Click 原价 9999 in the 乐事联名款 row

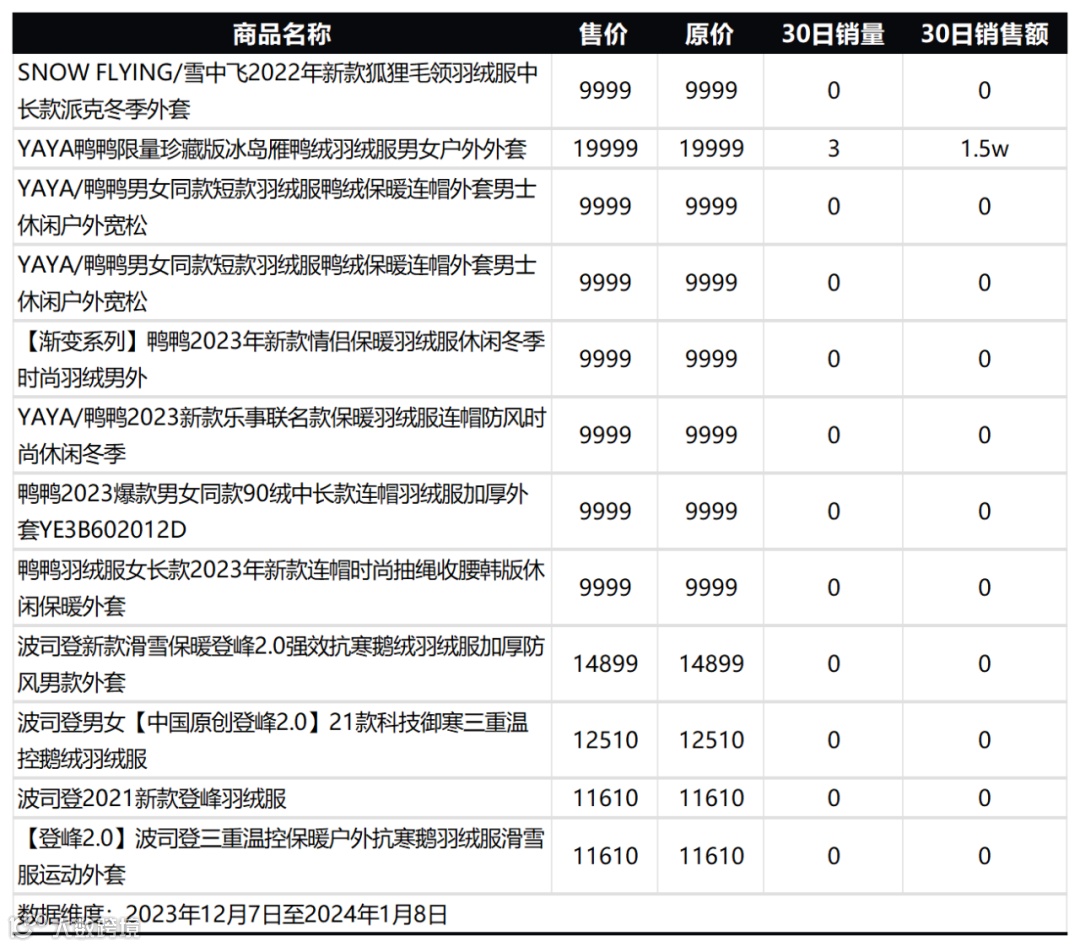[x=711, y=435]
